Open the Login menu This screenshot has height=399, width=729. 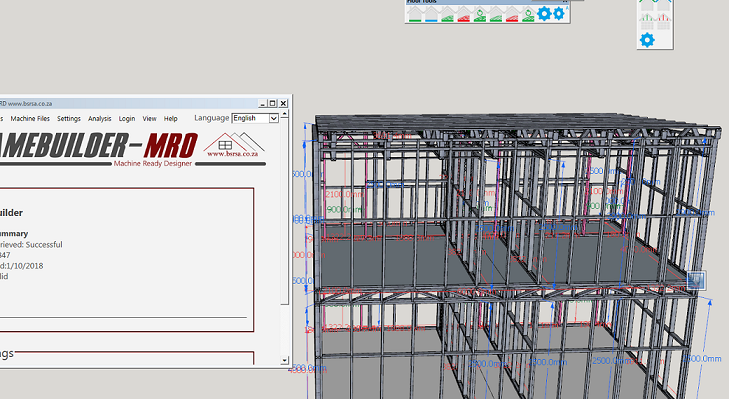pos(126,119)
